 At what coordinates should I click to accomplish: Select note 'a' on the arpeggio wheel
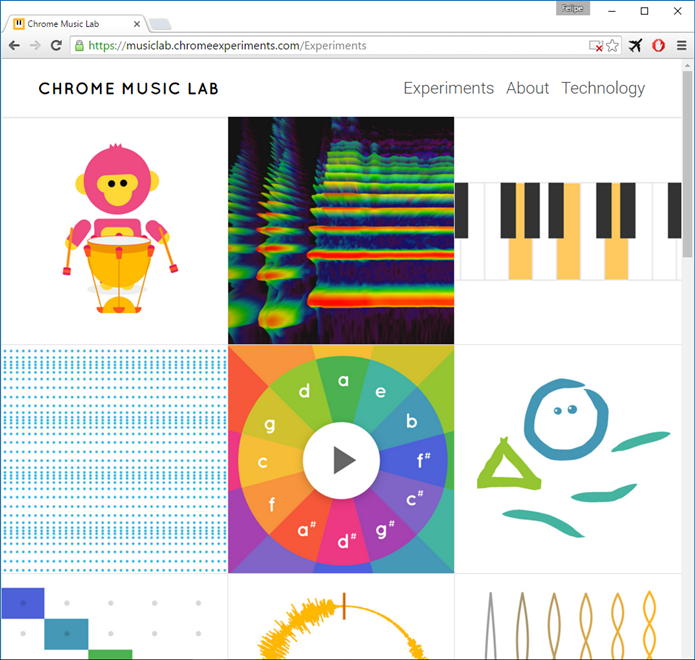(x=343, y=381)
